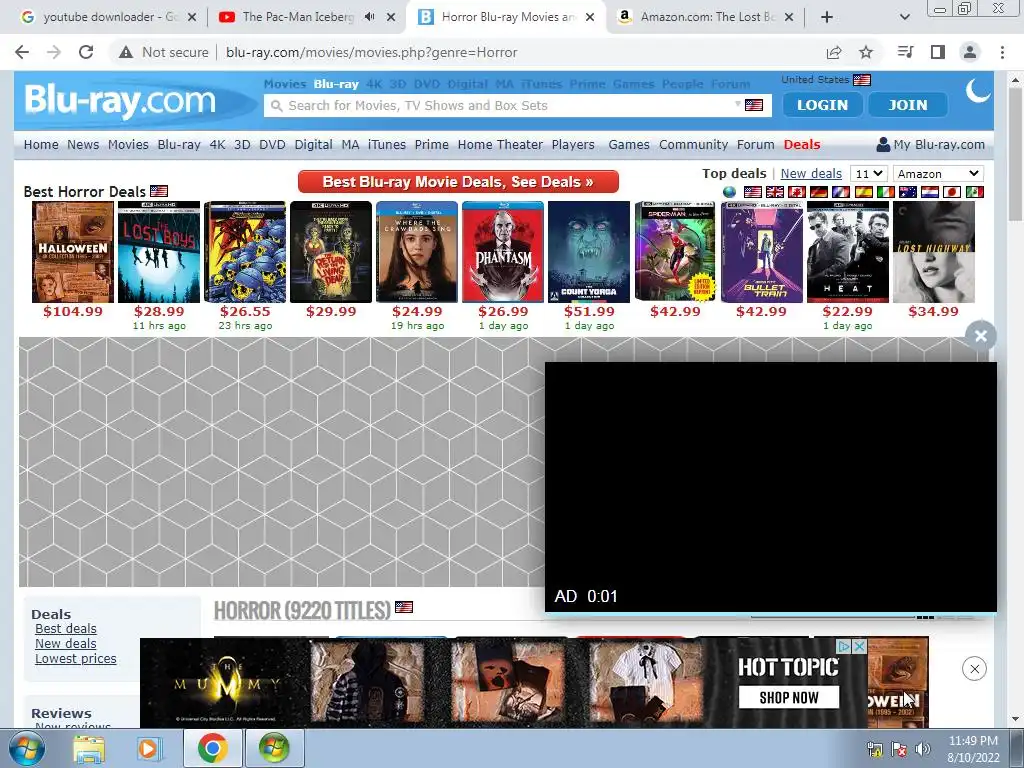The width and height of the screenshot is (1024, 768).
Task: Open the Heat deal thumbnail
Action: [848, 252]
